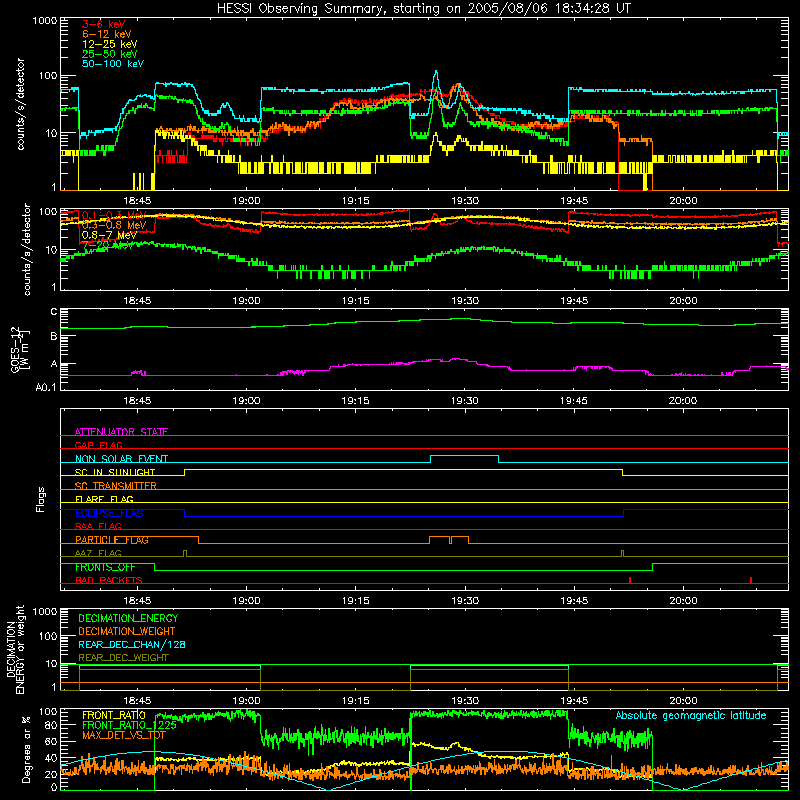This screenshot has height=800, width=800.
Task: Select the 12-25 keV legend label
Action: [x=110, y=44]
